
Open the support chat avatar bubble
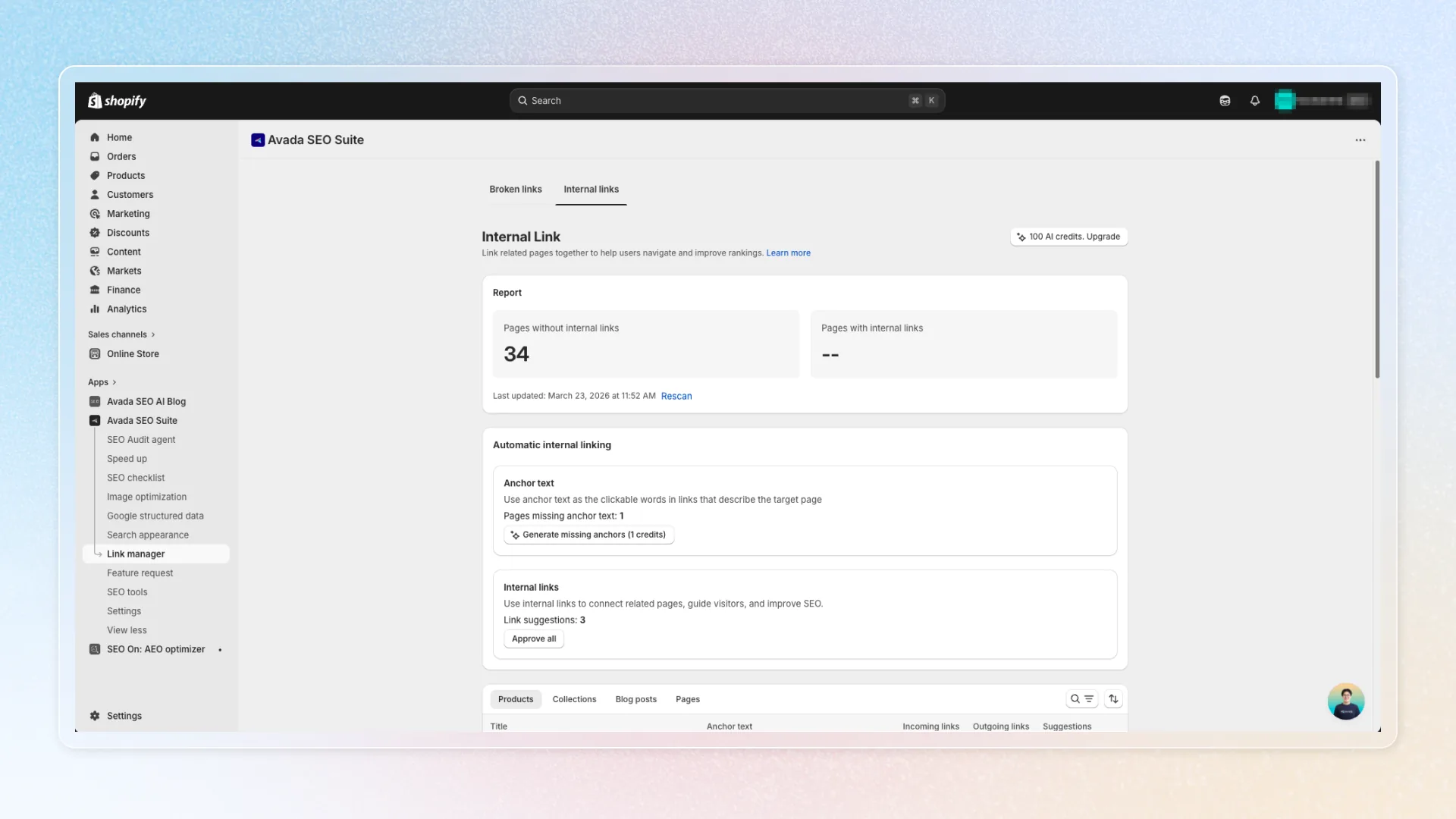pyautogui.click(x=1346, y=701)
